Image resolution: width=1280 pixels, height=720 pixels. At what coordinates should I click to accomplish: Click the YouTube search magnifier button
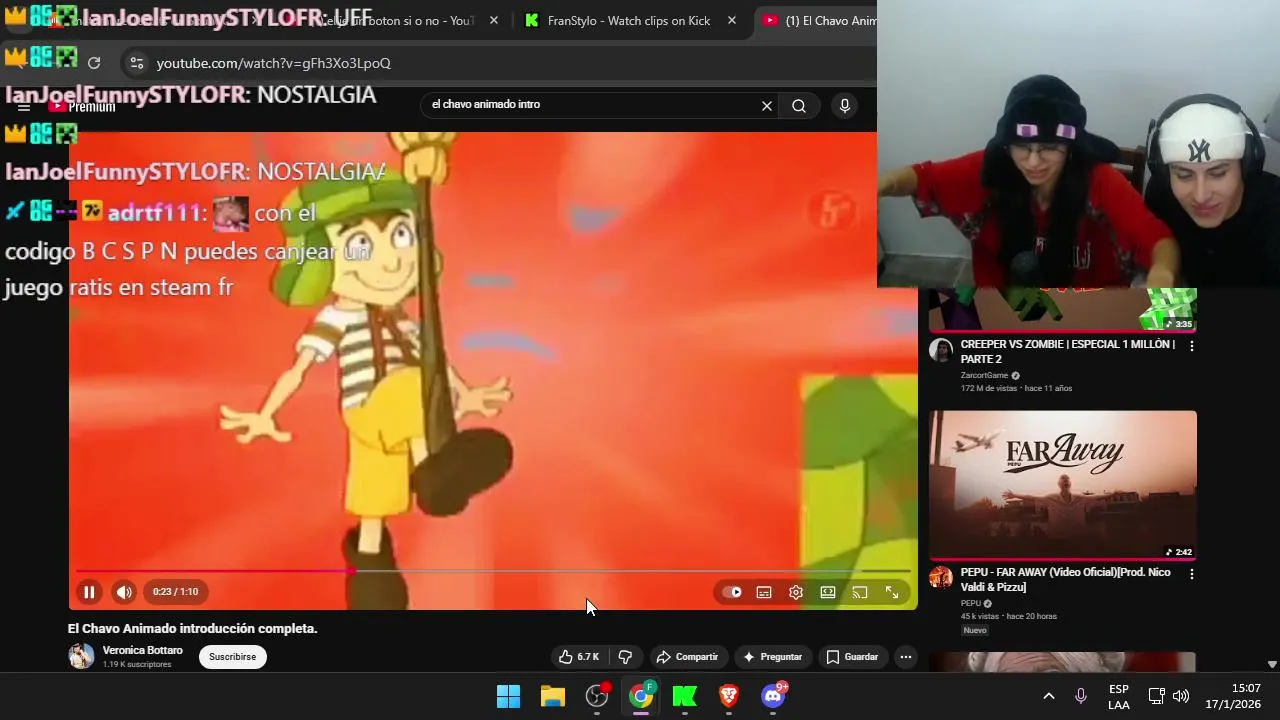799,106
